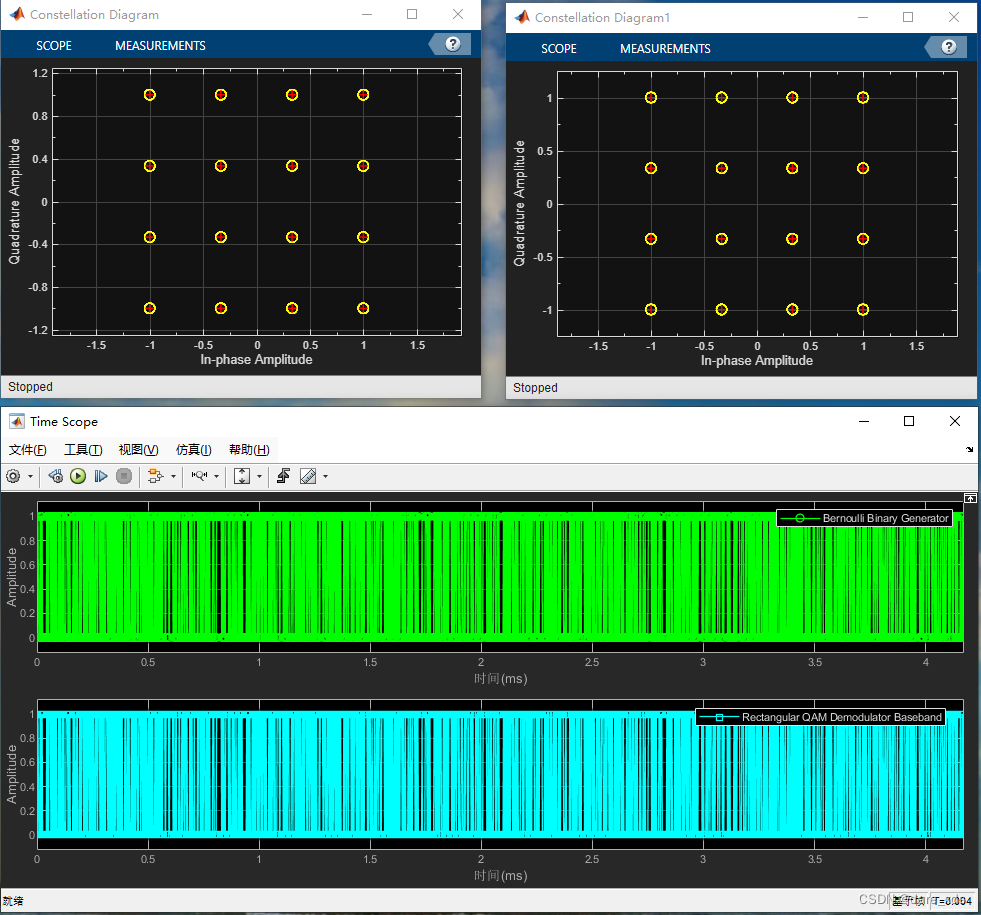981x915 pixels.
Task: Open the settings gear dropdown arrow
Action: (31, 476)
